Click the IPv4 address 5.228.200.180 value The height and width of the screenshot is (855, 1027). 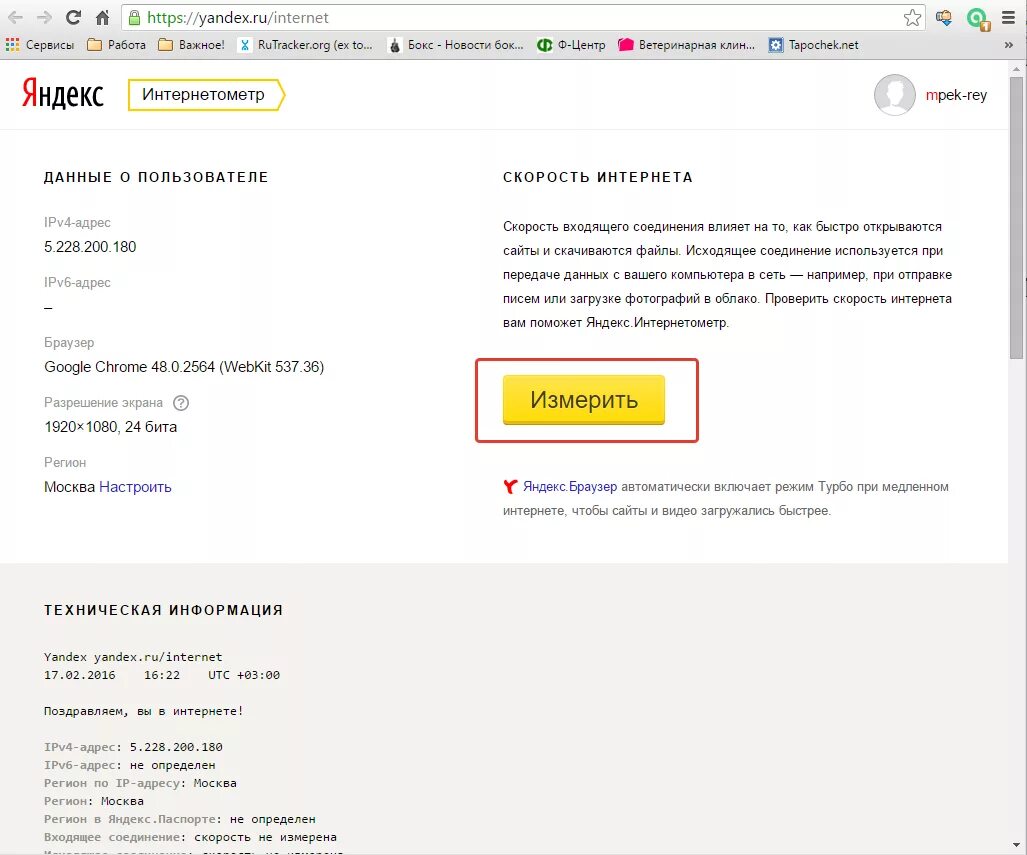click(x=90, y=247)
